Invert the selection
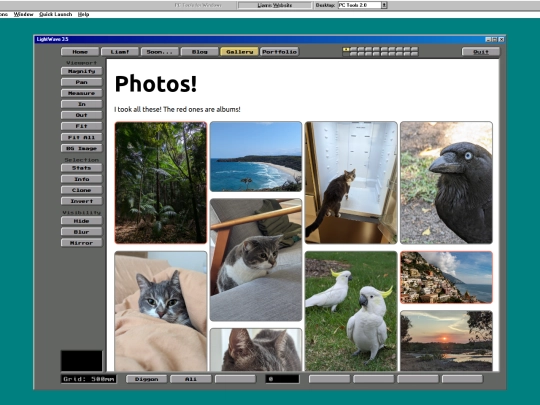Image resolution: width=540 pixels, height=405 pixels. coord(82,201)
